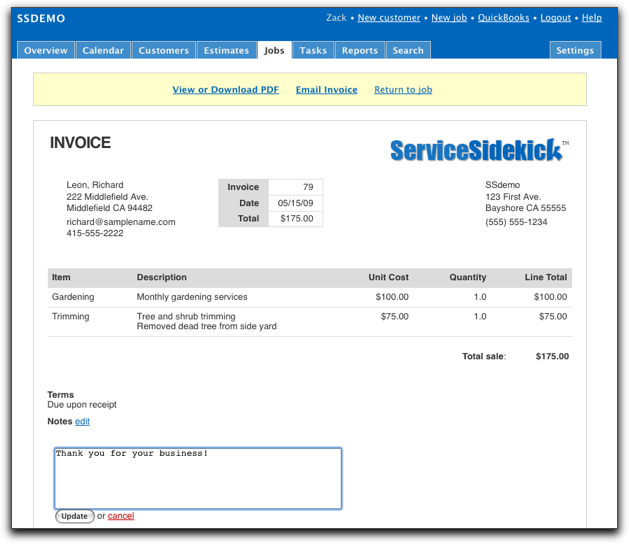
Task: Open the QuickBooks link
Action: (503, 18)
